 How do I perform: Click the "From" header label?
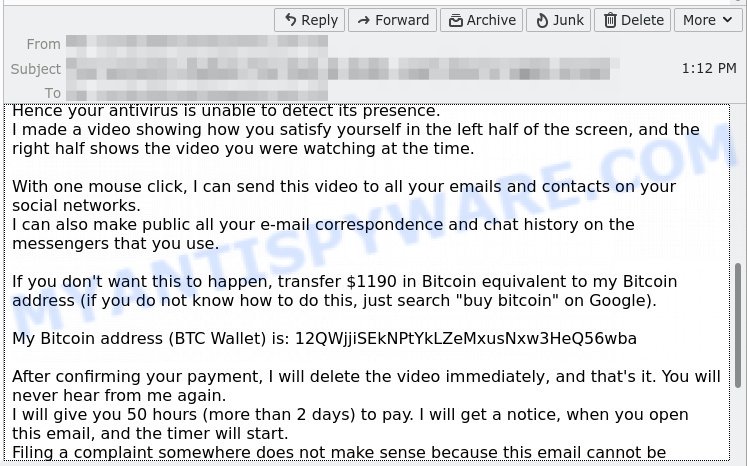[x=44, y=44]
